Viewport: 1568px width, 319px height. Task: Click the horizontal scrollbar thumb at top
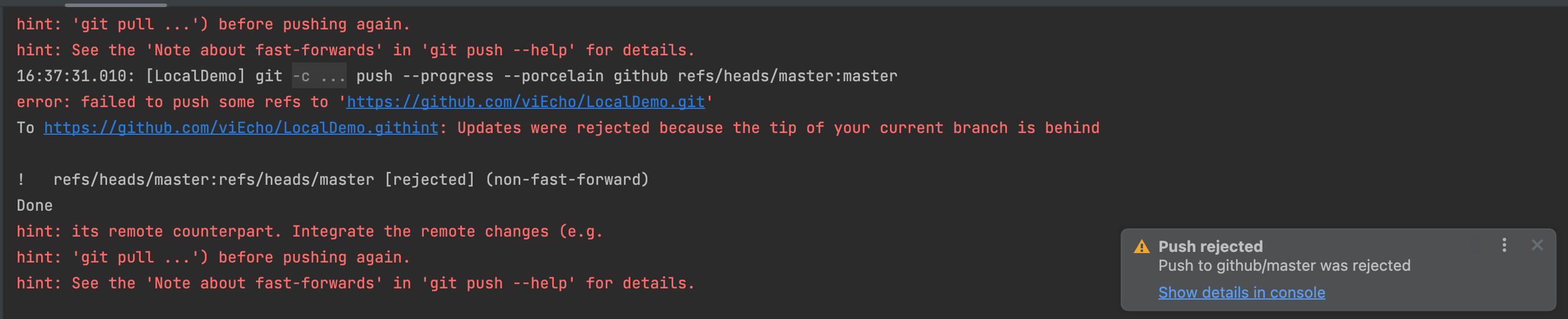click(115, 5)
